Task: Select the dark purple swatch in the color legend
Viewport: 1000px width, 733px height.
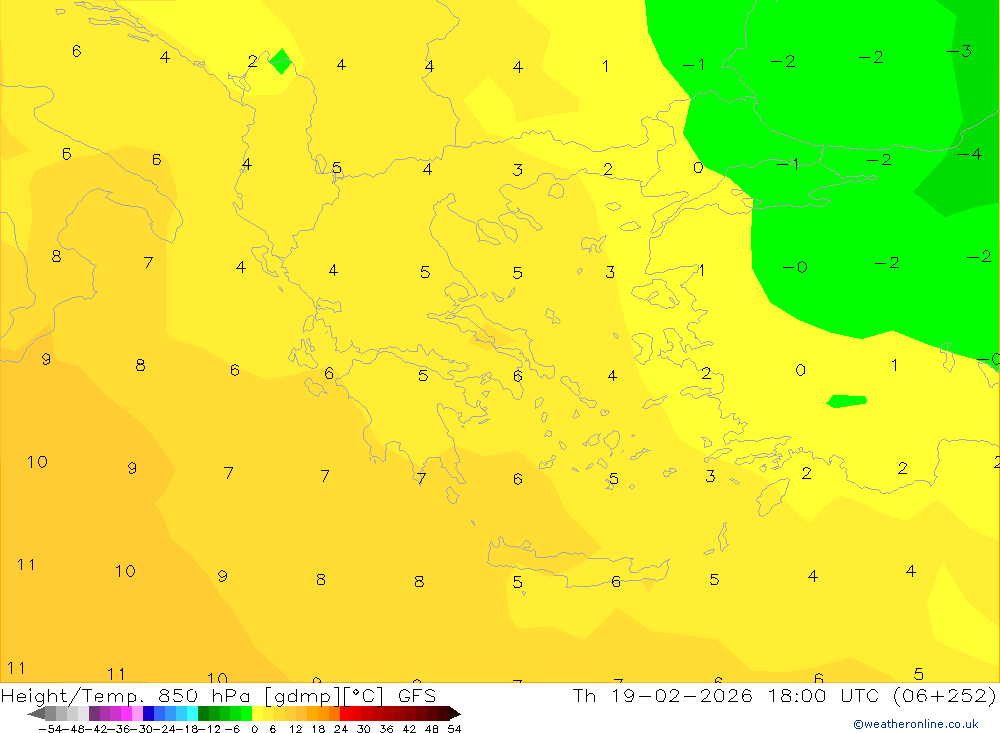Action: pos(94,713)
